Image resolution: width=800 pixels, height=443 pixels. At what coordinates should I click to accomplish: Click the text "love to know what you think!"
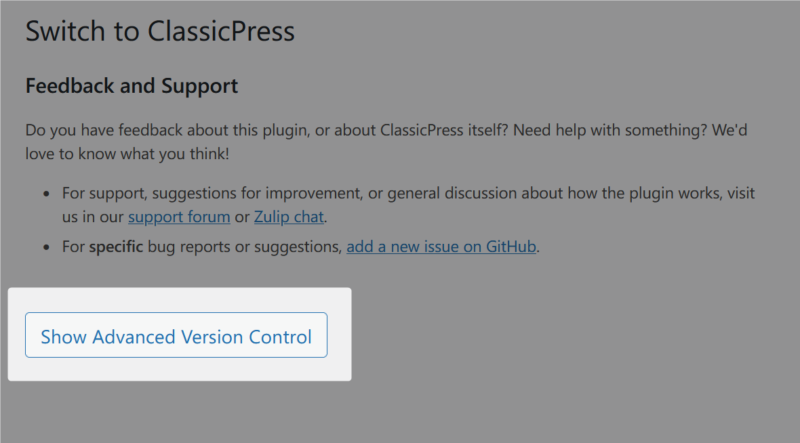coord(128,155)
